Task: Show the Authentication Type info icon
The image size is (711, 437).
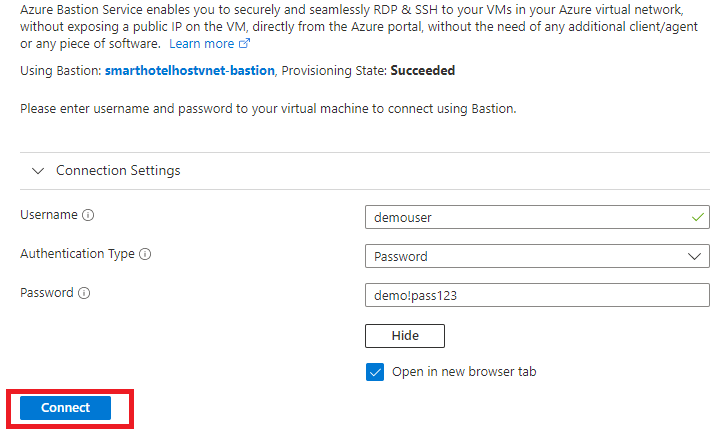Action: click(x=145, y=254)
